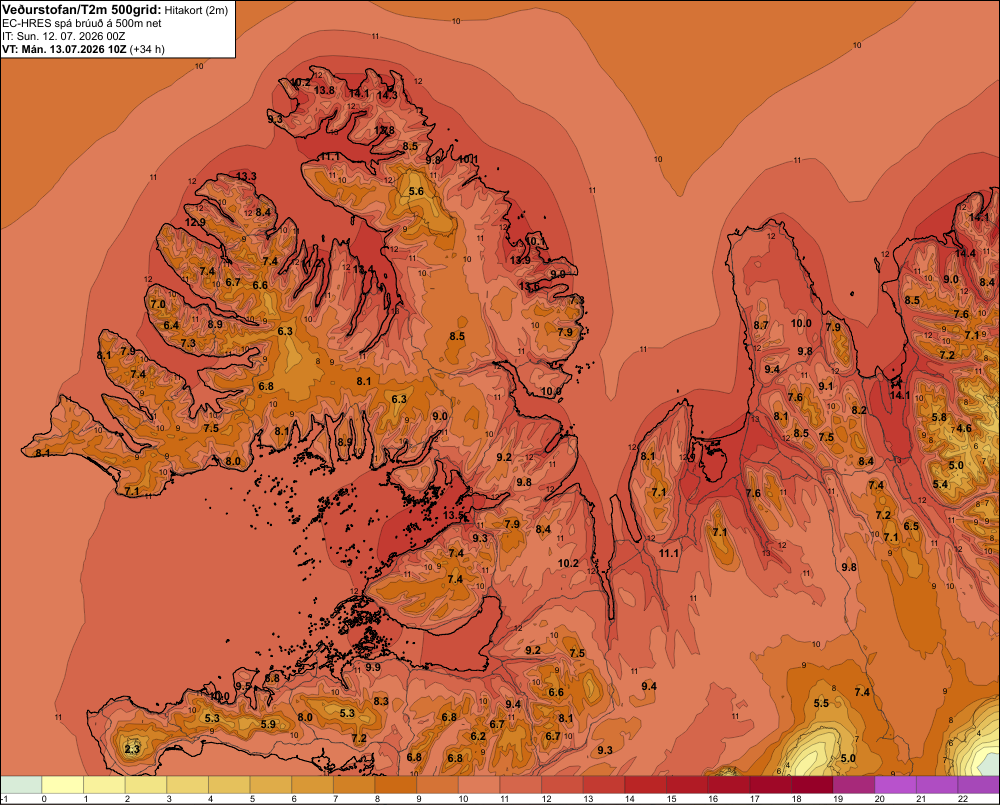This screenshot has width=1000, height=805.
Task: Click the "(+34 h)" forecast offset text
Action: [x=147, y=50]
